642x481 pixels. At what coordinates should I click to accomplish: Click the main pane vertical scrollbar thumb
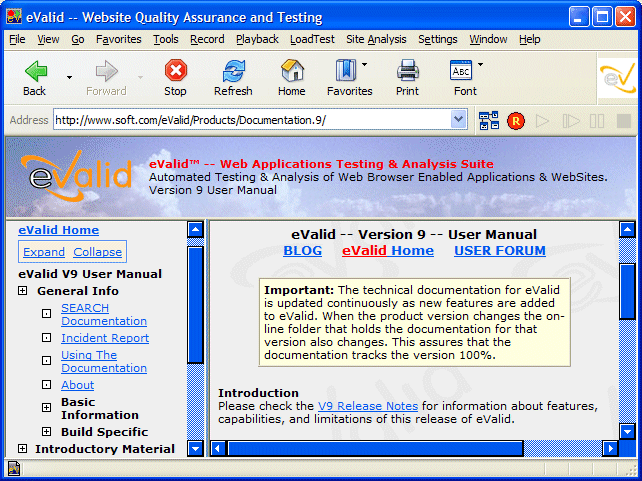click(627, 291)
